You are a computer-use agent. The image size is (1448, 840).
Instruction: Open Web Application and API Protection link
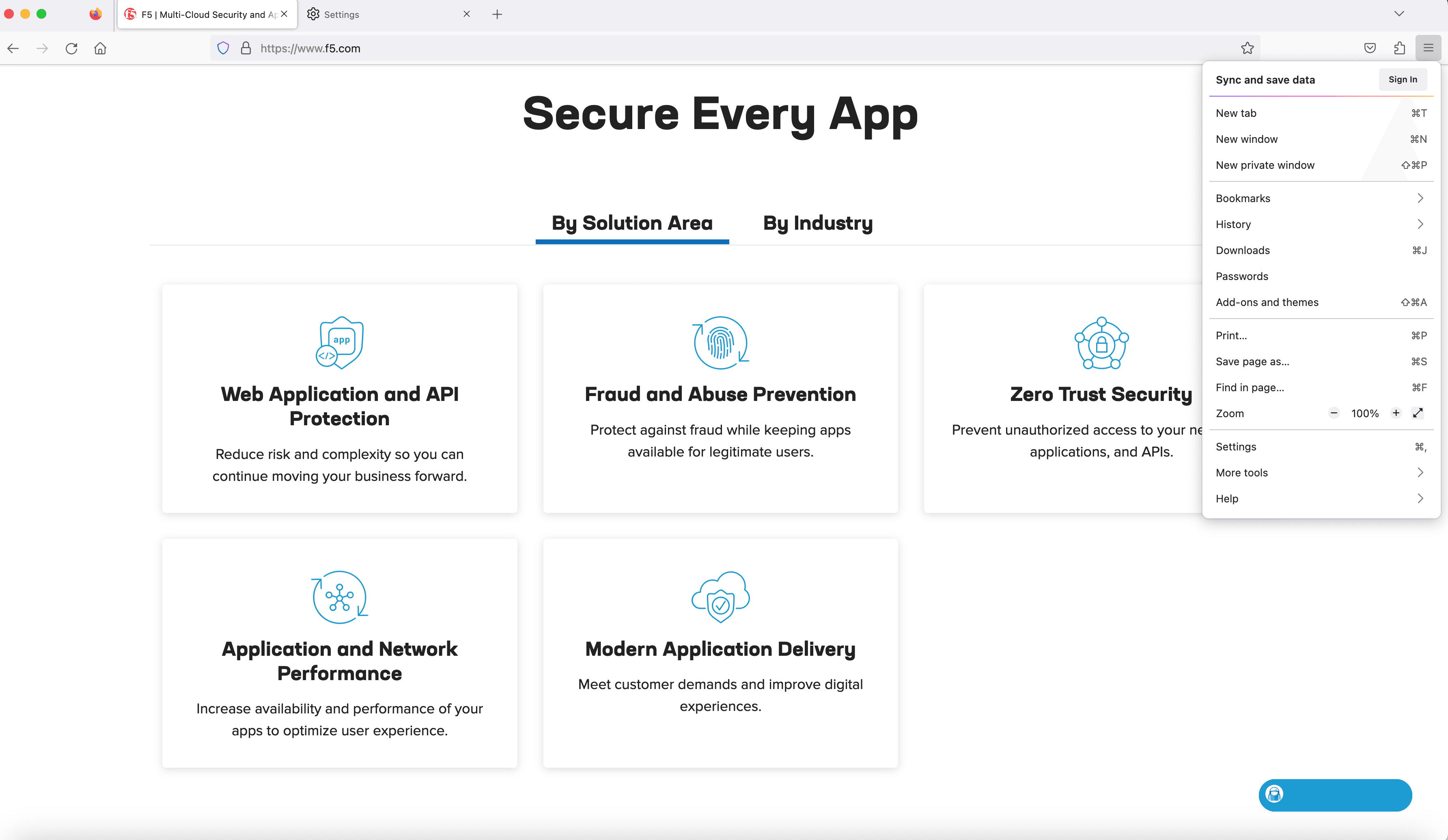point(340,406)
